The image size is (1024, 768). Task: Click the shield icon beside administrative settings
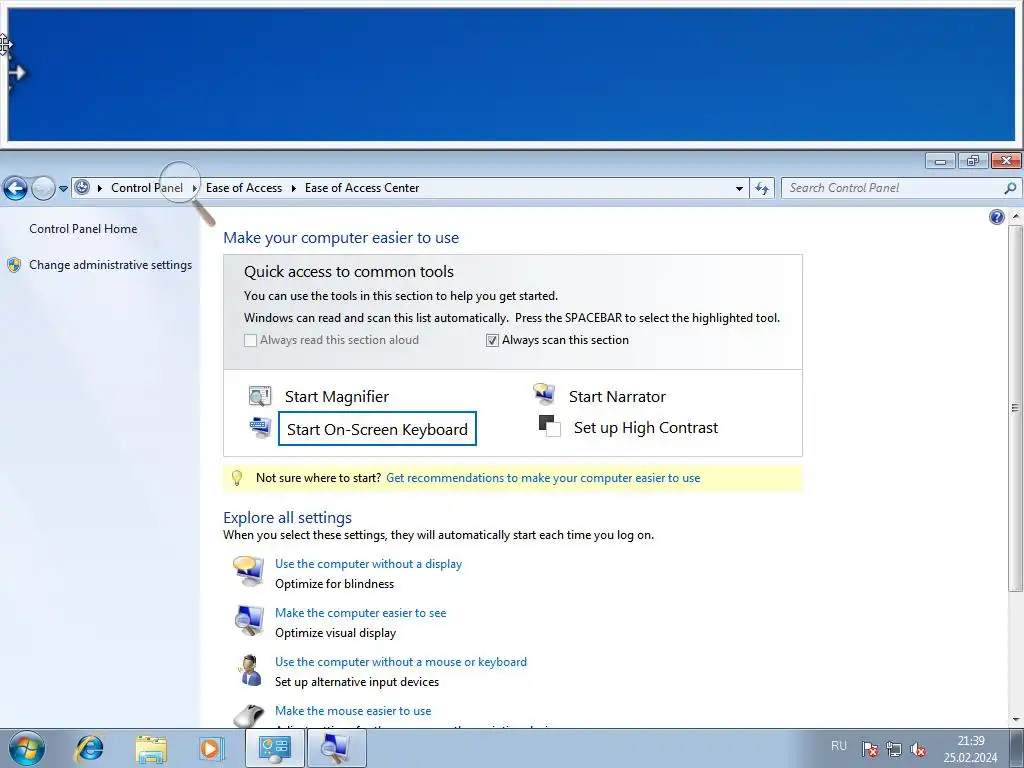pos(14,264)
